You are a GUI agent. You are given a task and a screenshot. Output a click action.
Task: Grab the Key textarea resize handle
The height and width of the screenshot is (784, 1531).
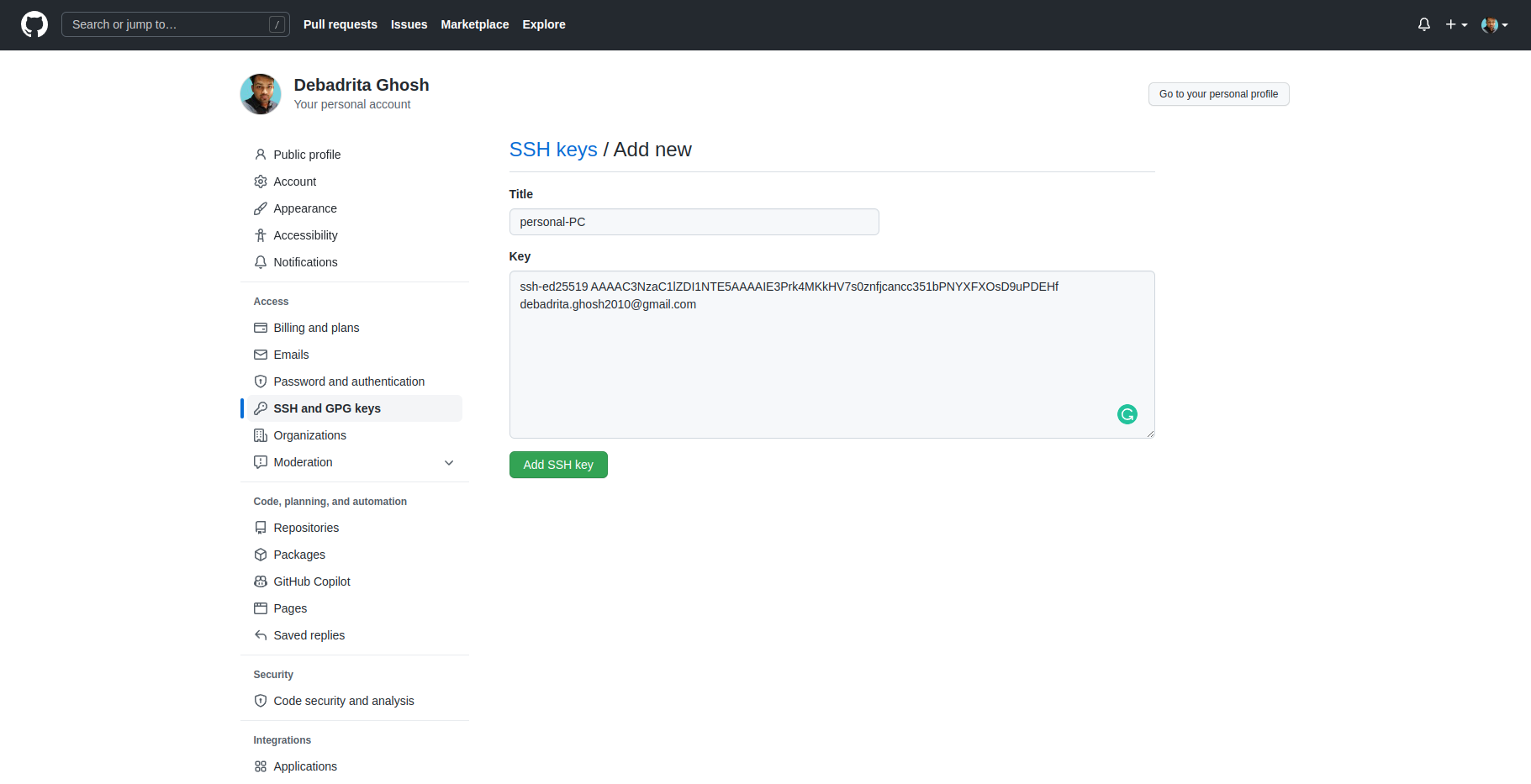1150,434
